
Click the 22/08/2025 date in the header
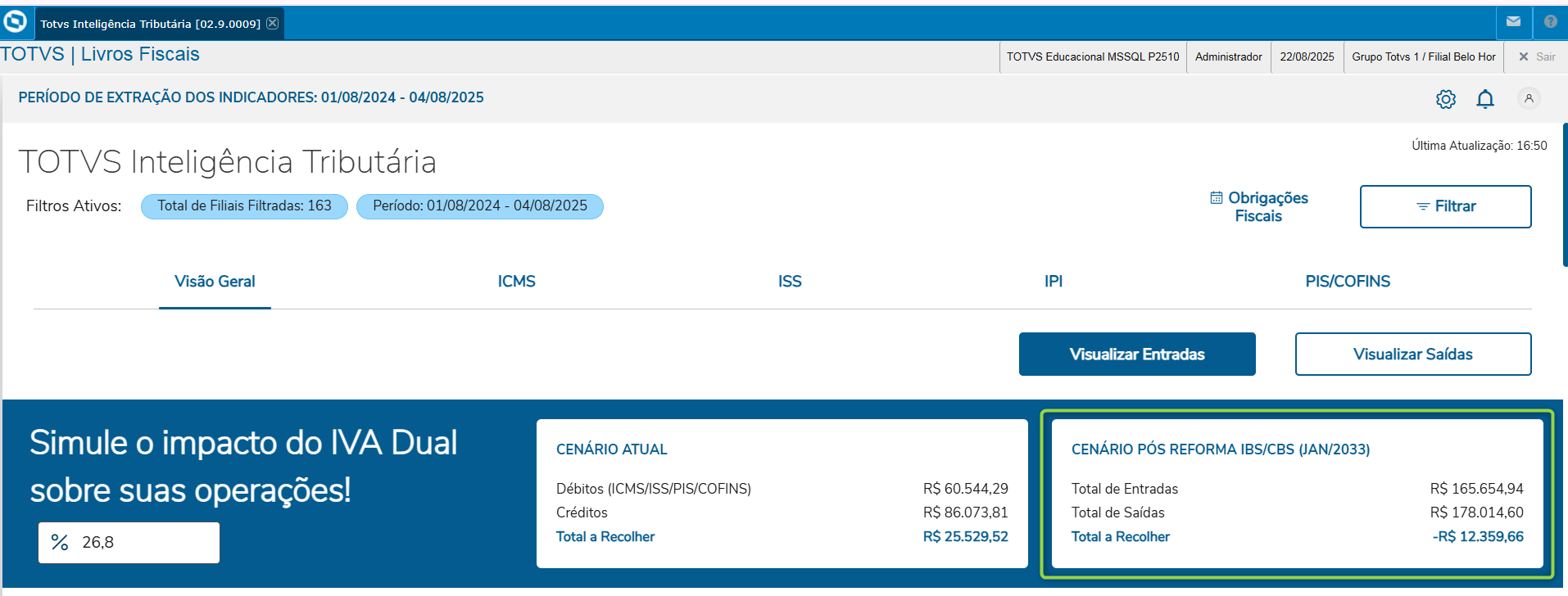click(1307, 56)
